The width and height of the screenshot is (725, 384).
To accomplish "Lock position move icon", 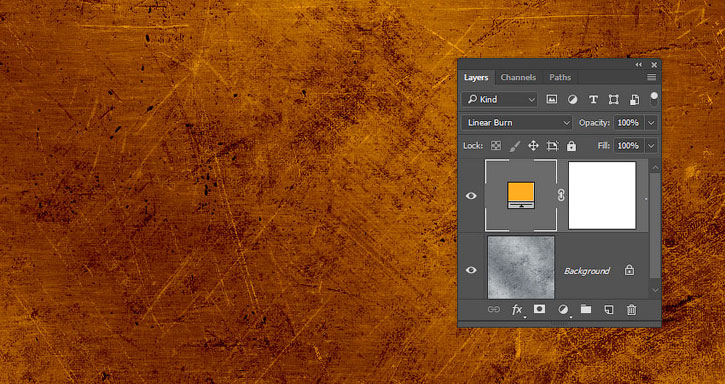I will (x=533, y=146).
